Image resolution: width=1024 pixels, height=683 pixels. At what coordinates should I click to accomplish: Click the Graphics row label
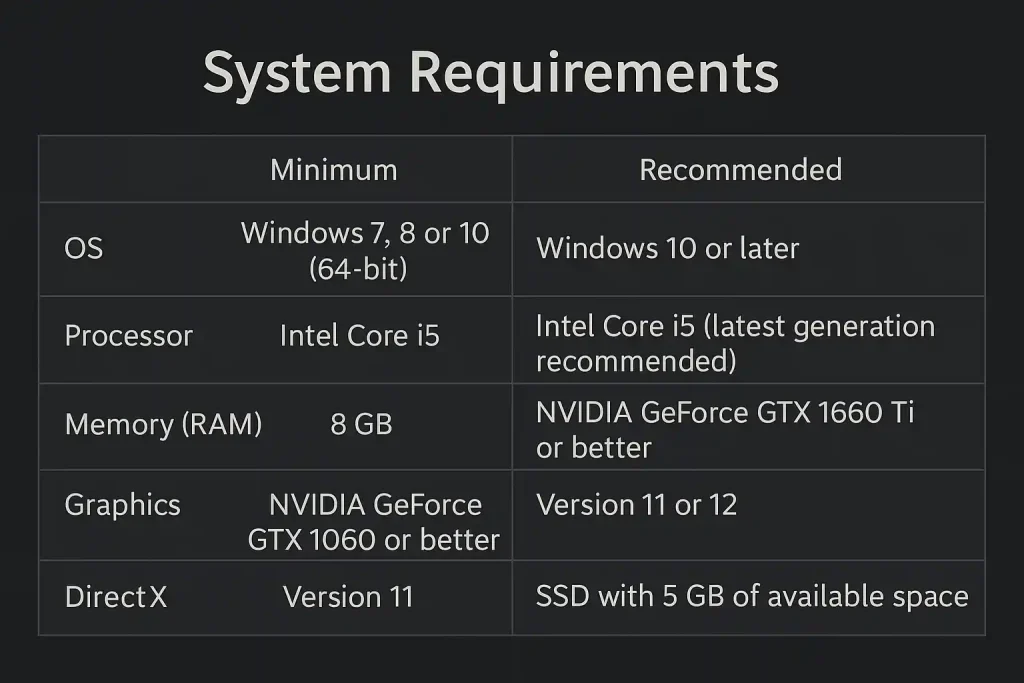click(122, 505)
